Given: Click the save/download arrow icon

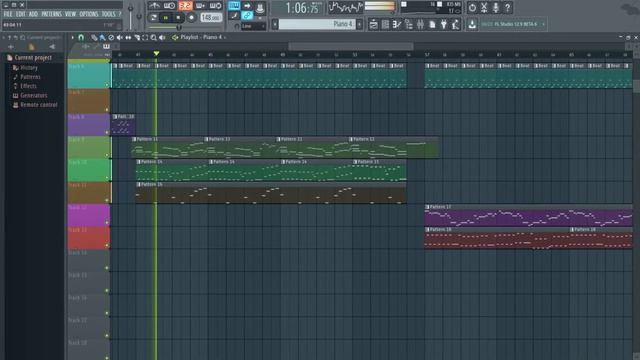Looking at the screenshot, I should (472, 24).
